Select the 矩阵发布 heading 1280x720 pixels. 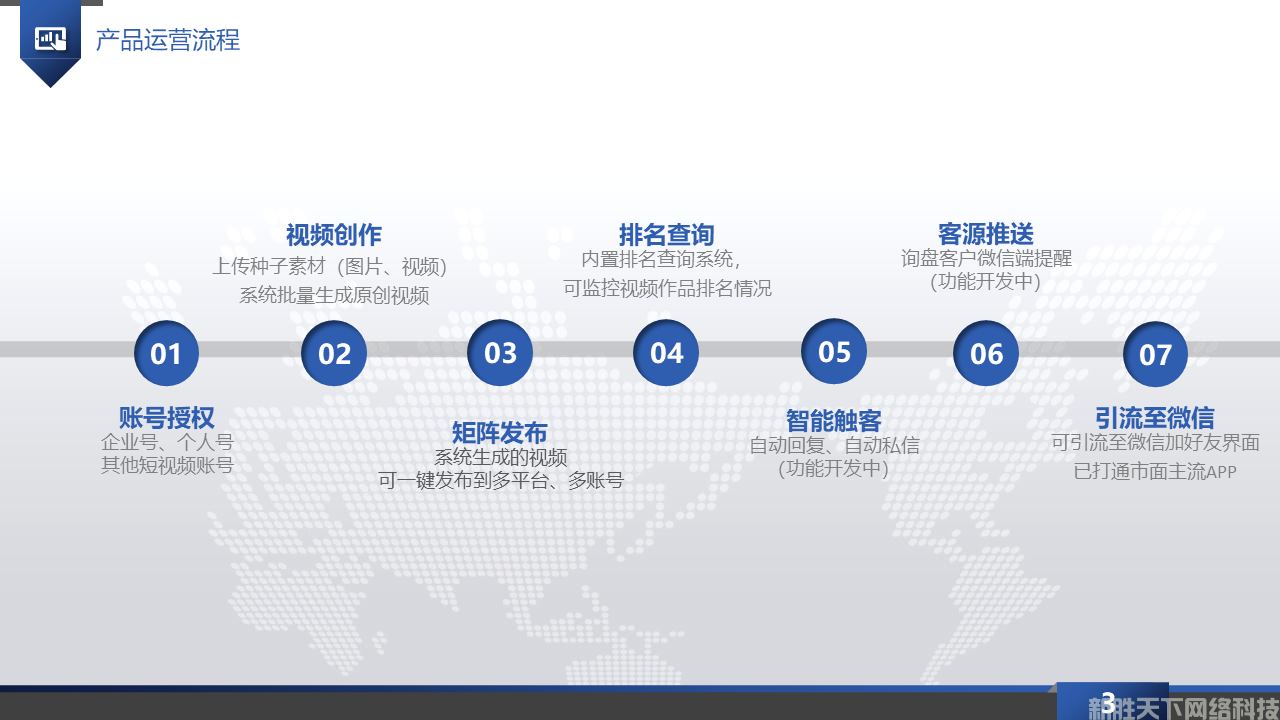[499, 433]
